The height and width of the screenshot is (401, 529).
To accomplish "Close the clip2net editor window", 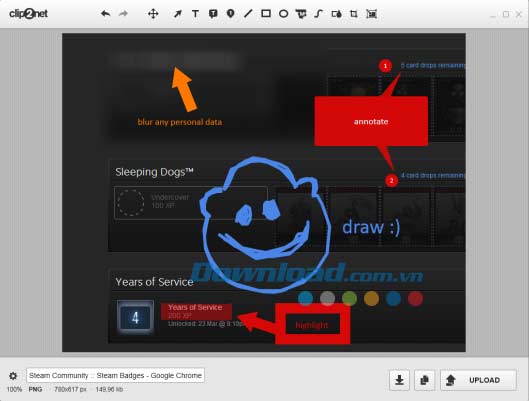I will [x=519, y=14].
